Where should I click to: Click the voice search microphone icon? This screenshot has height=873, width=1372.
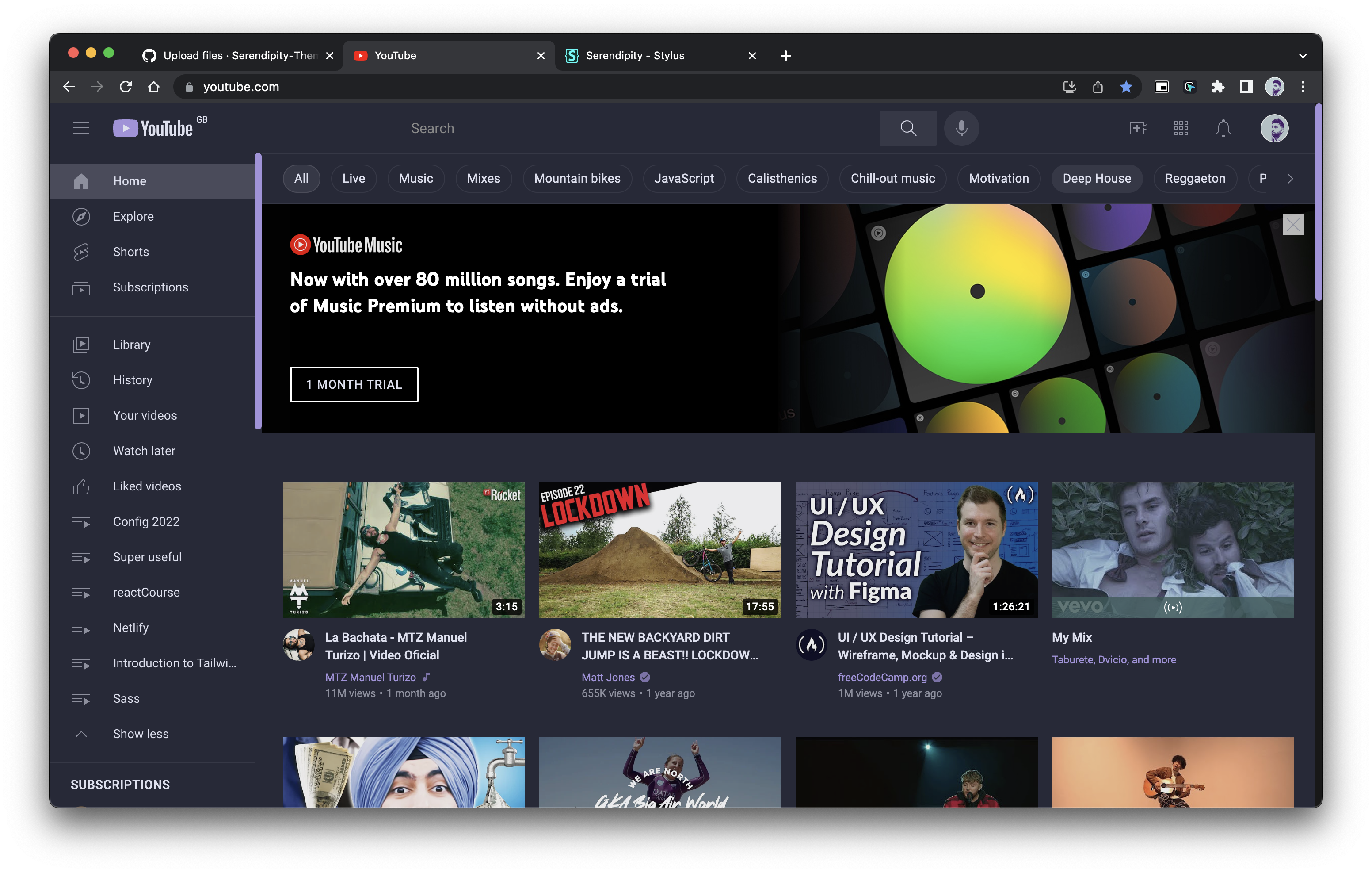[x=961, y=128]
